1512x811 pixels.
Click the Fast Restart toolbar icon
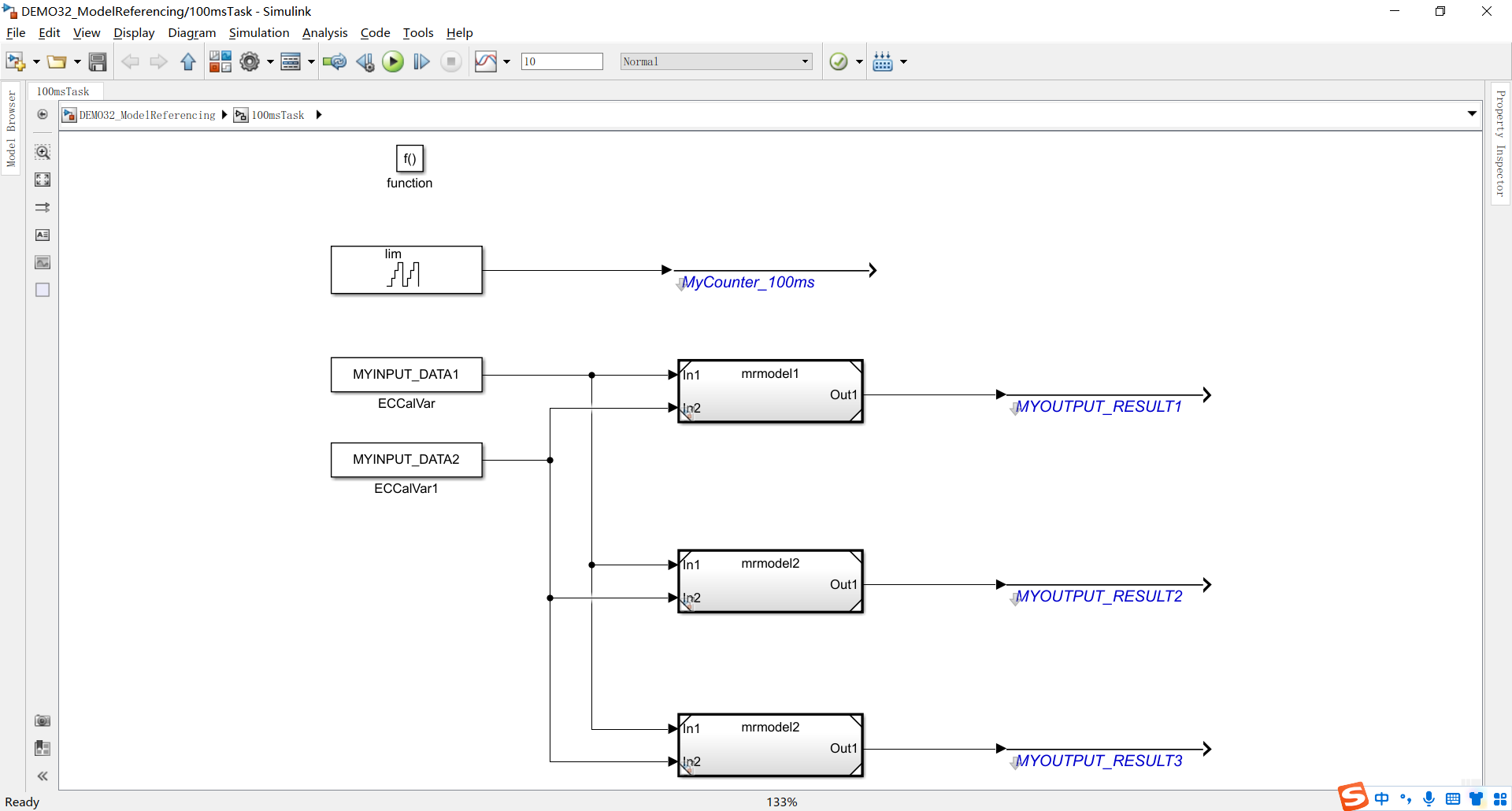[335, 61]
